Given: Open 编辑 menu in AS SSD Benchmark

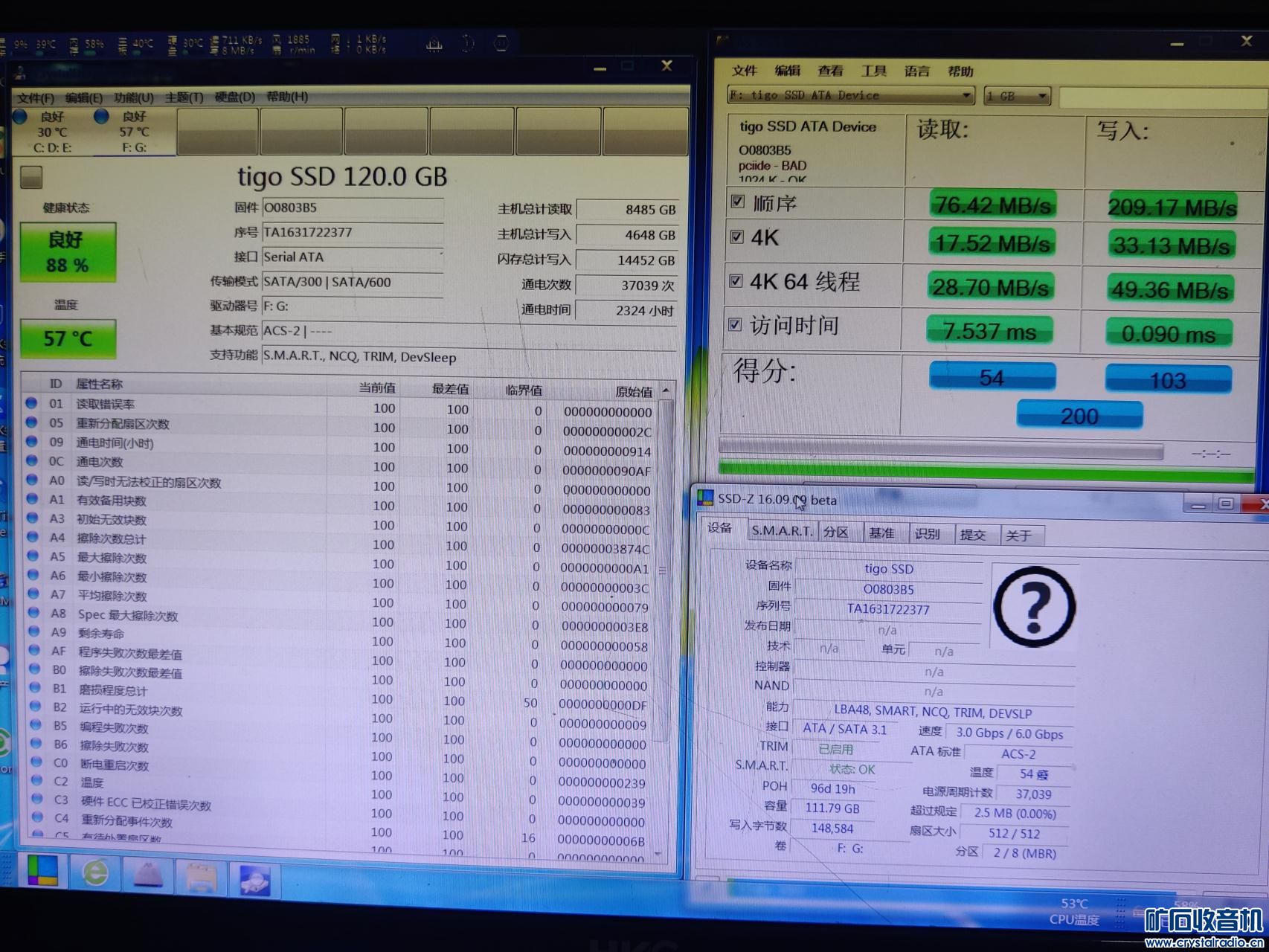Looking at the screenshot, I should (788, 71).
